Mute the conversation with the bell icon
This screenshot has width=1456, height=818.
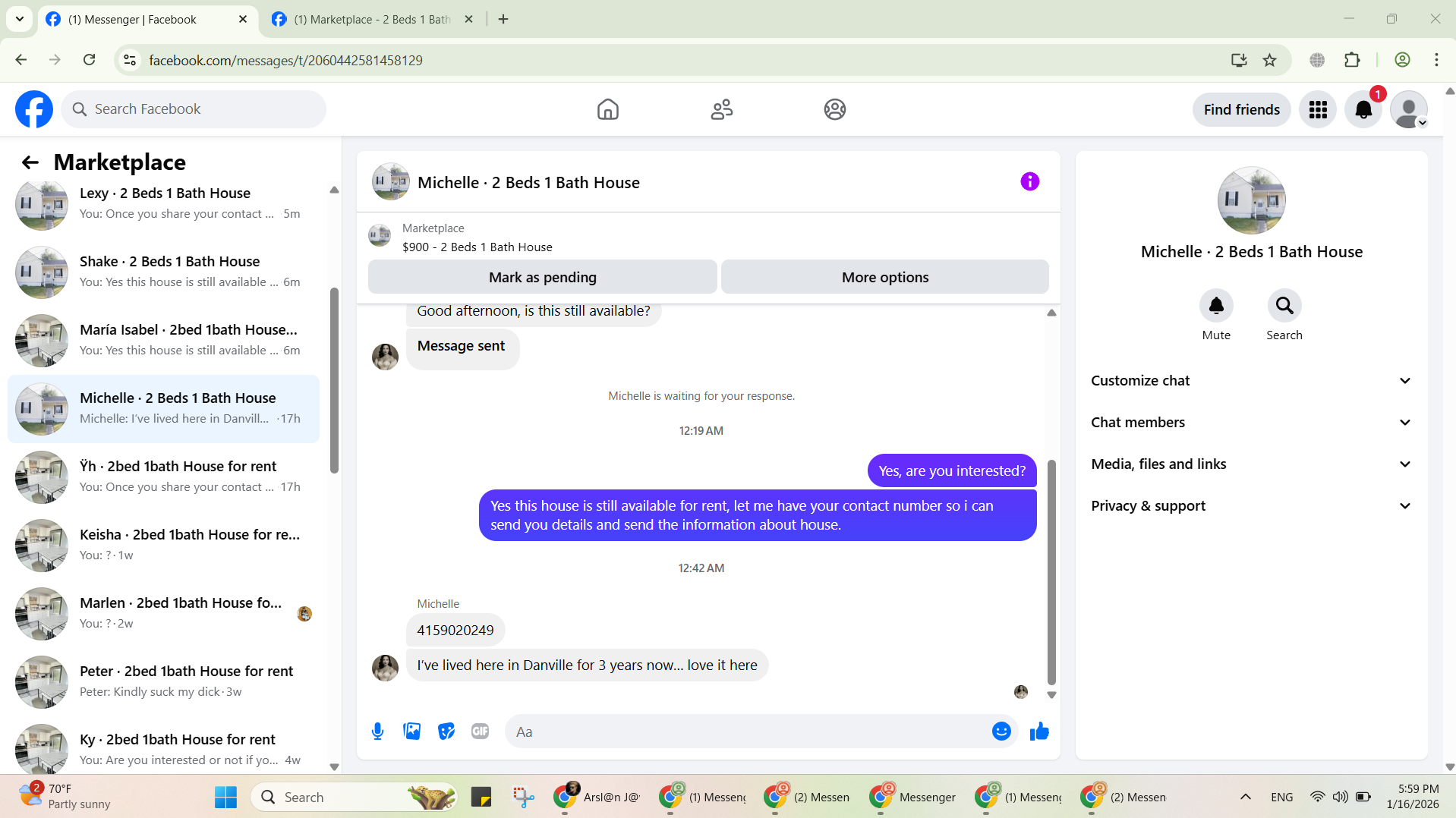[x=1216, y=306]
